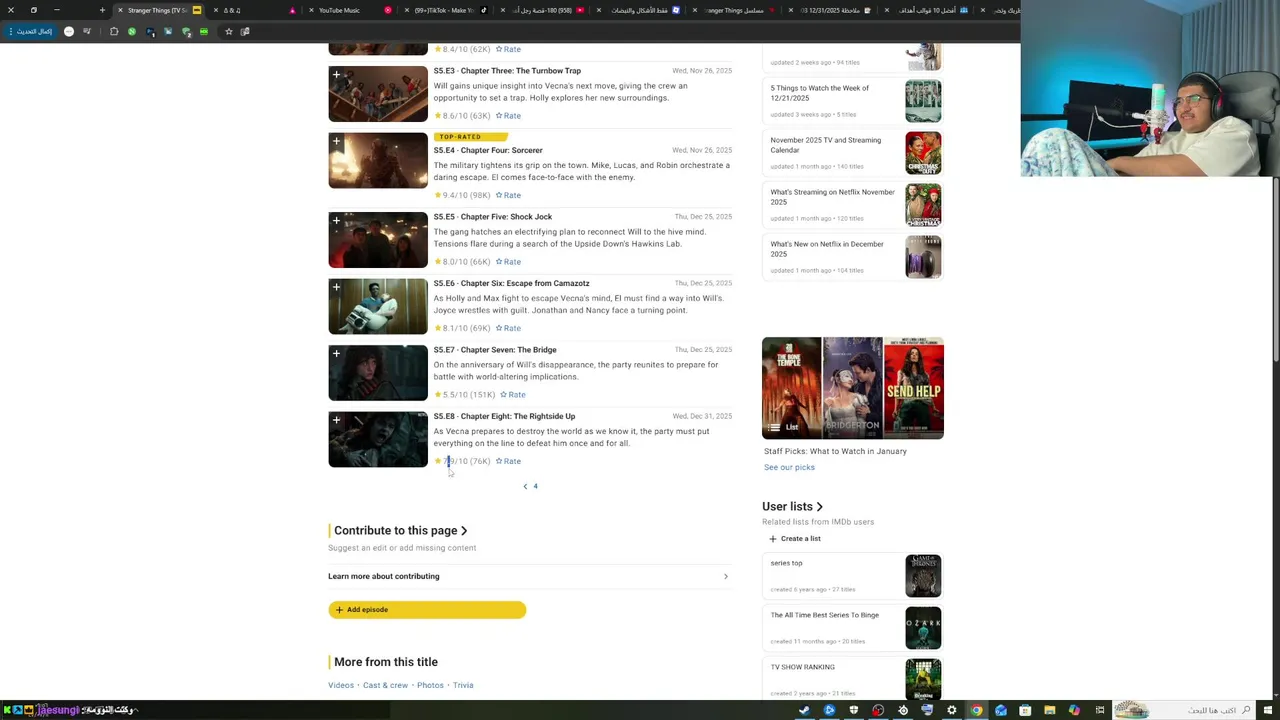The width and height of the screenshot is (1280, 720).
Task: Open Staff Picks: What to Watch in January
Action: [835, 452]
